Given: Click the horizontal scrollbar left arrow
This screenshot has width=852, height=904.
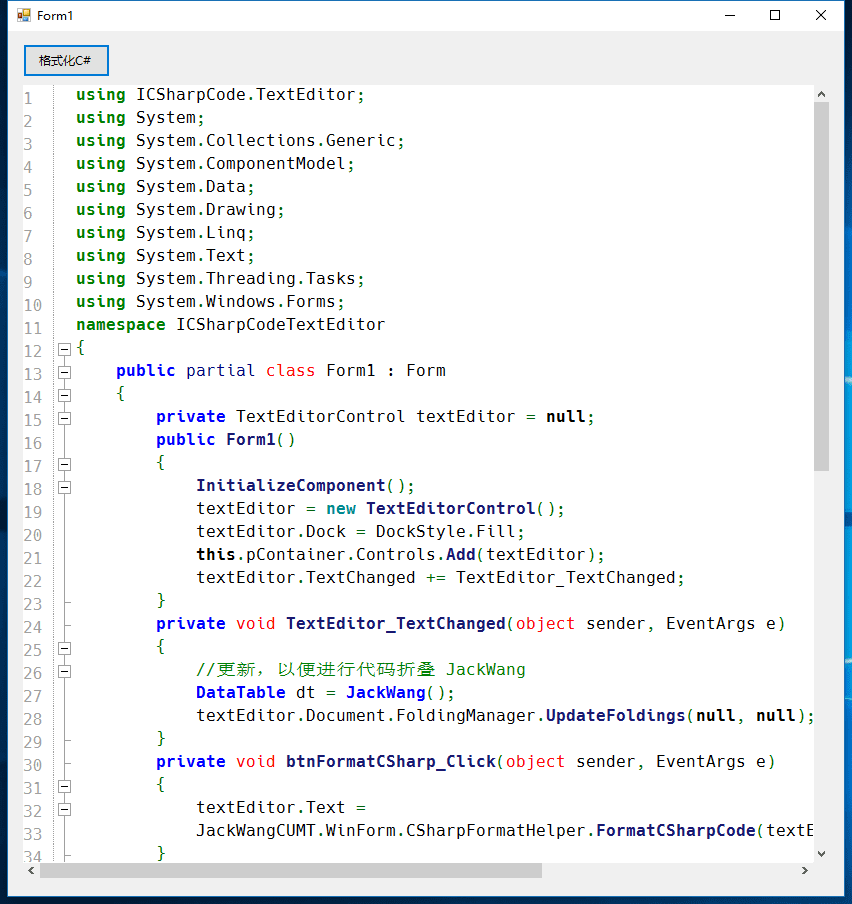Looking at the screenshot, I should click(30, 871).
